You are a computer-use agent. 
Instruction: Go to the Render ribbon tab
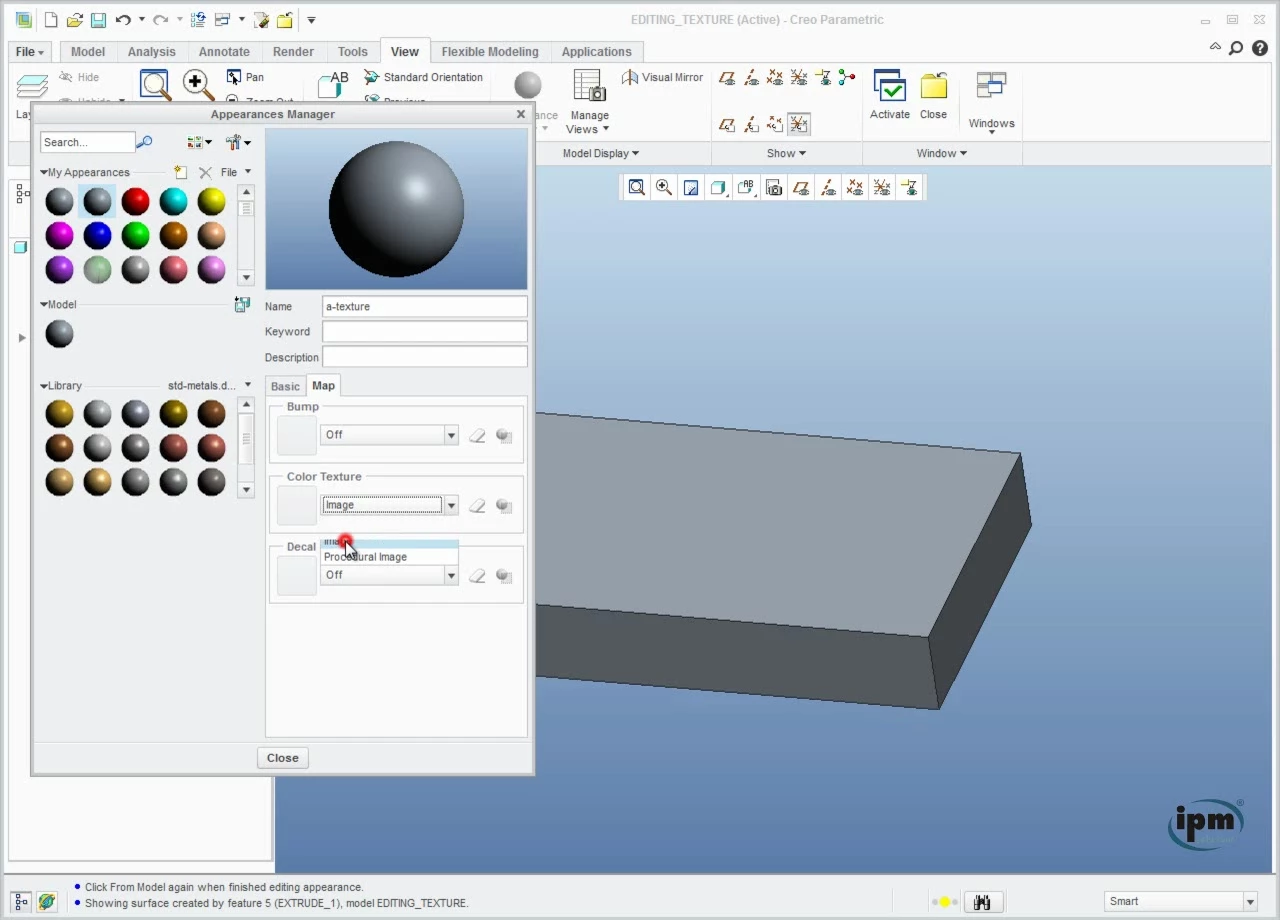point(293,52)
